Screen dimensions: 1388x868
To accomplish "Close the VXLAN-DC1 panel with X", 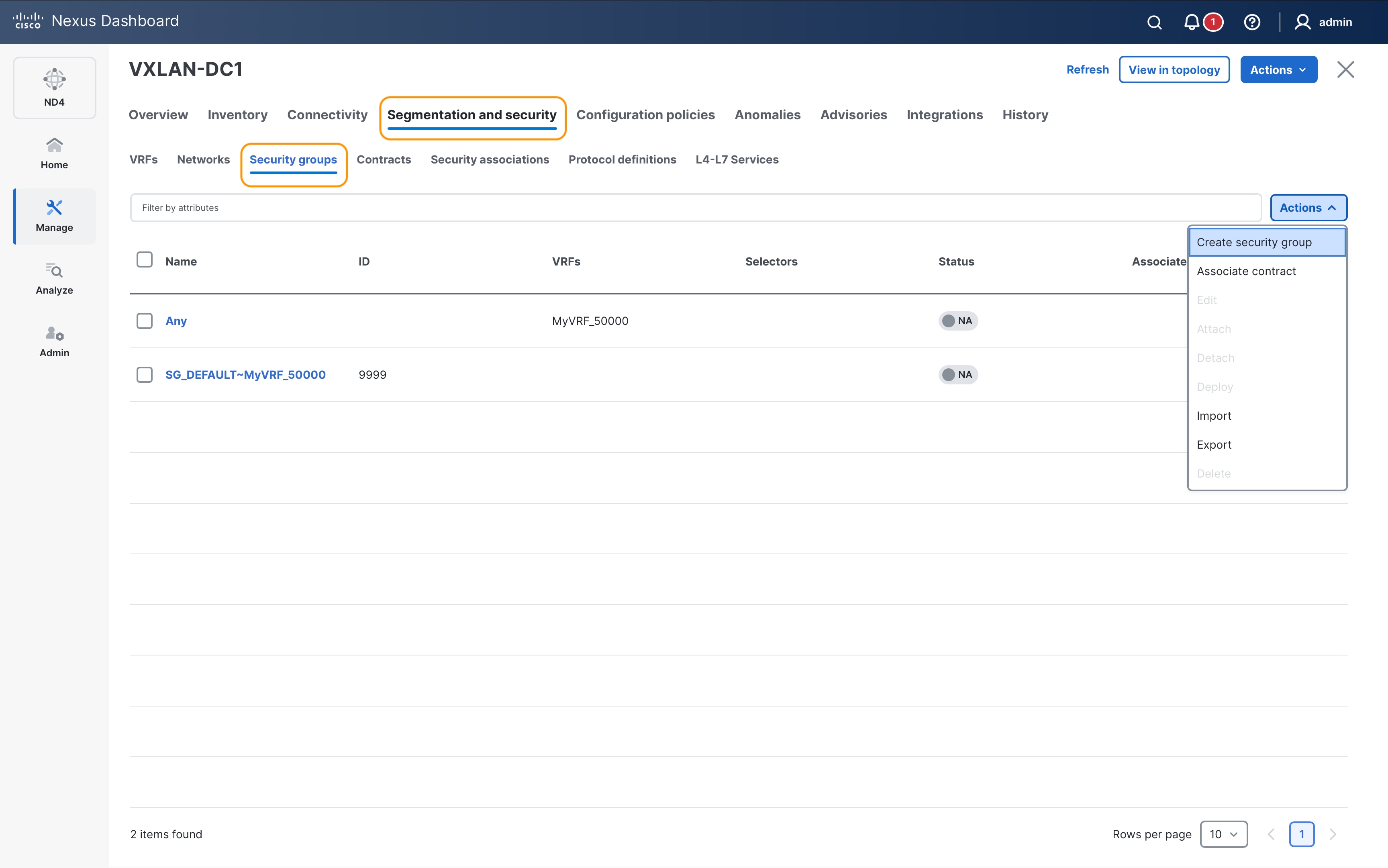I will 1345,69.
